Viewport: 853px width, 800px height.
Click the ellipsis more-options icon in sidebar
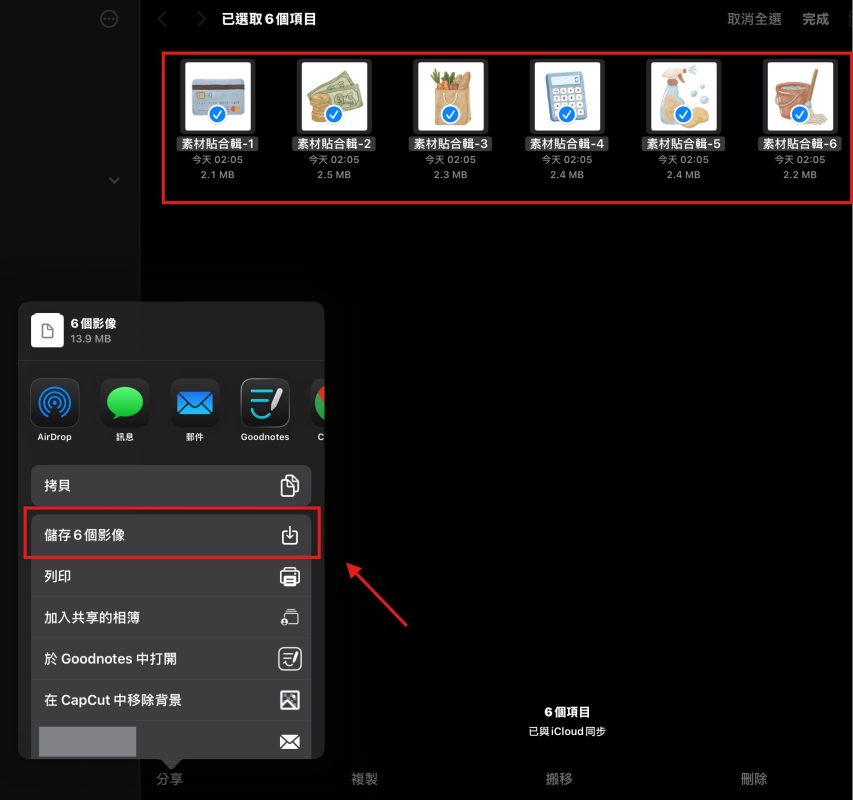click(110, 19)
